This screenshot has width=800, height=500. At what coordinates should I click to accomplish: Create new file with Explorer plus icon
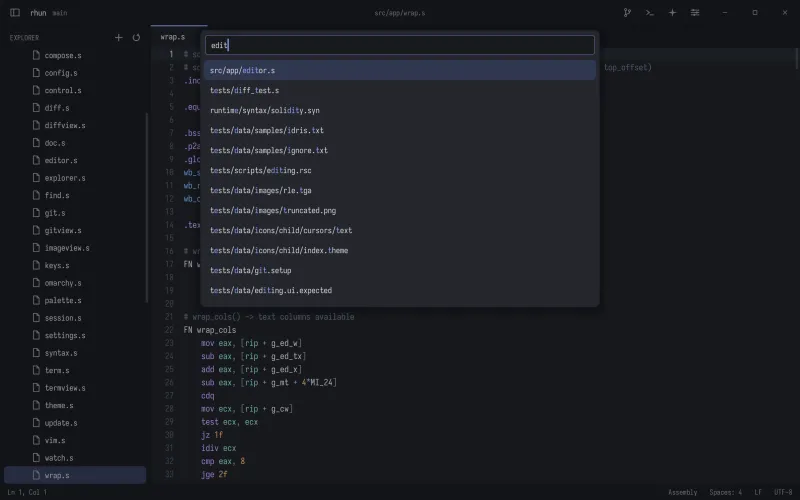point(118,37)
